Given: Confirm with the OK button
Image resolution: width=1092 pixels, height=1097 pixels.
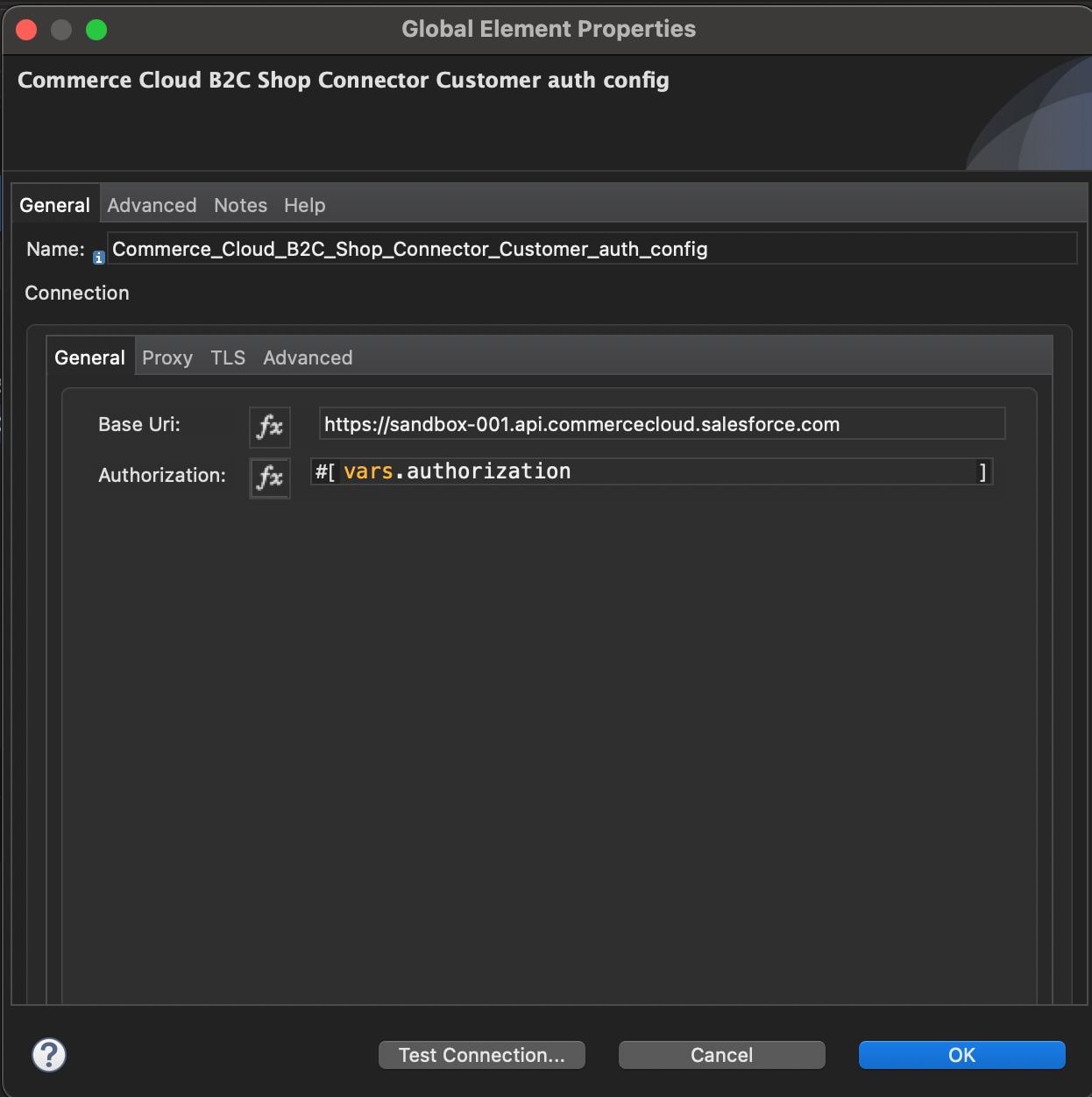Looking at the screenshot, I should [962, 1055].
